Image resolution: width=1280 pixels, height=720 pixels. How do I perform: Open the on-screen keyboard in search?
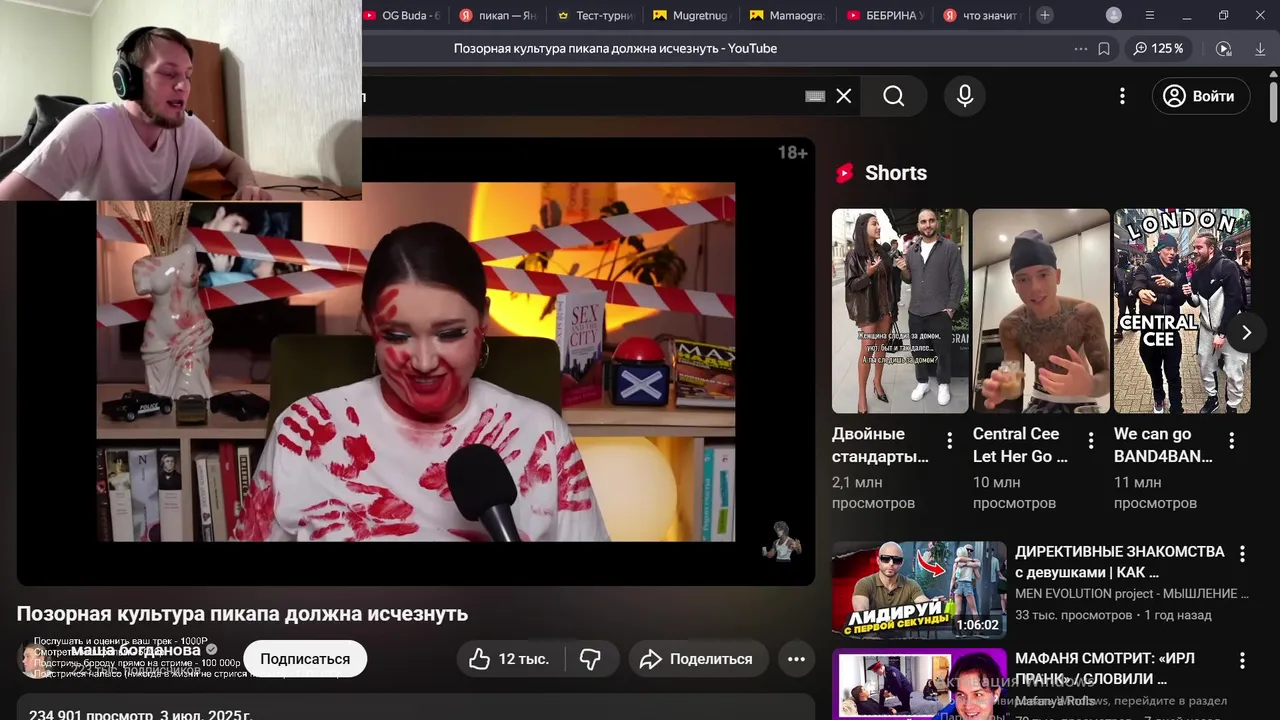pos(815,96)
